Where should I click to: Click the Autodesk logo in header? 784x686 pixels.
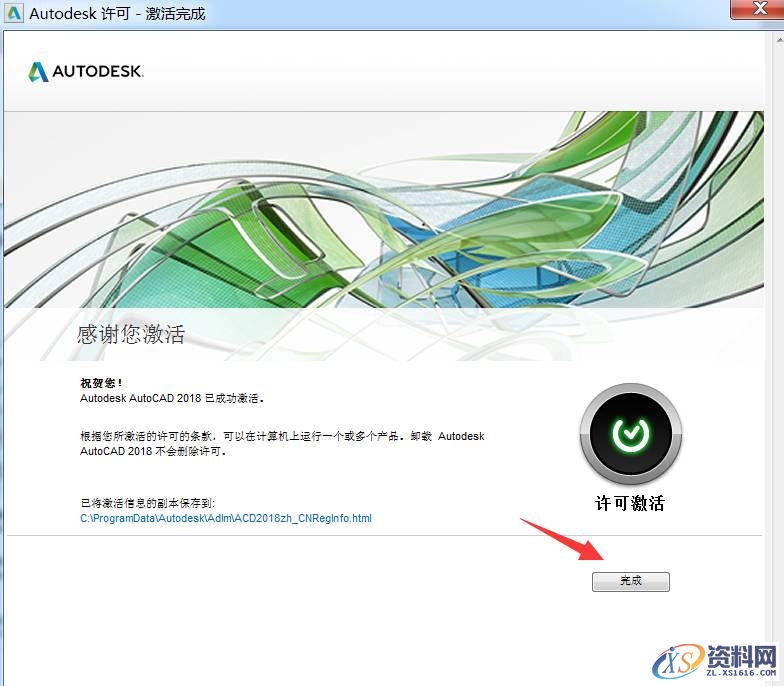click(x=86, y=72)
